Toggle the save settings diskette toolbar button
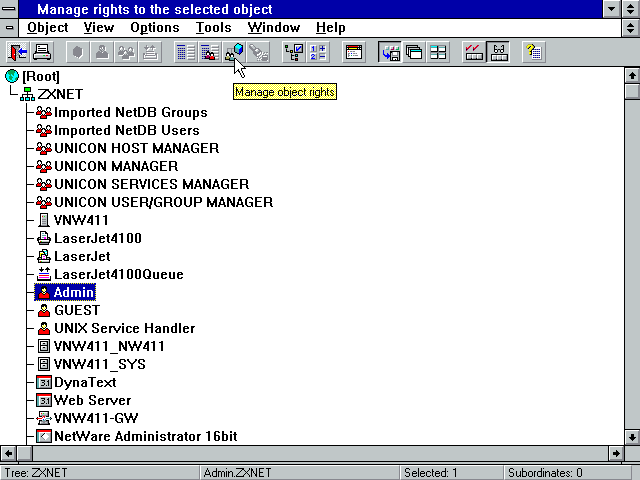 click(x=390, y=52)
